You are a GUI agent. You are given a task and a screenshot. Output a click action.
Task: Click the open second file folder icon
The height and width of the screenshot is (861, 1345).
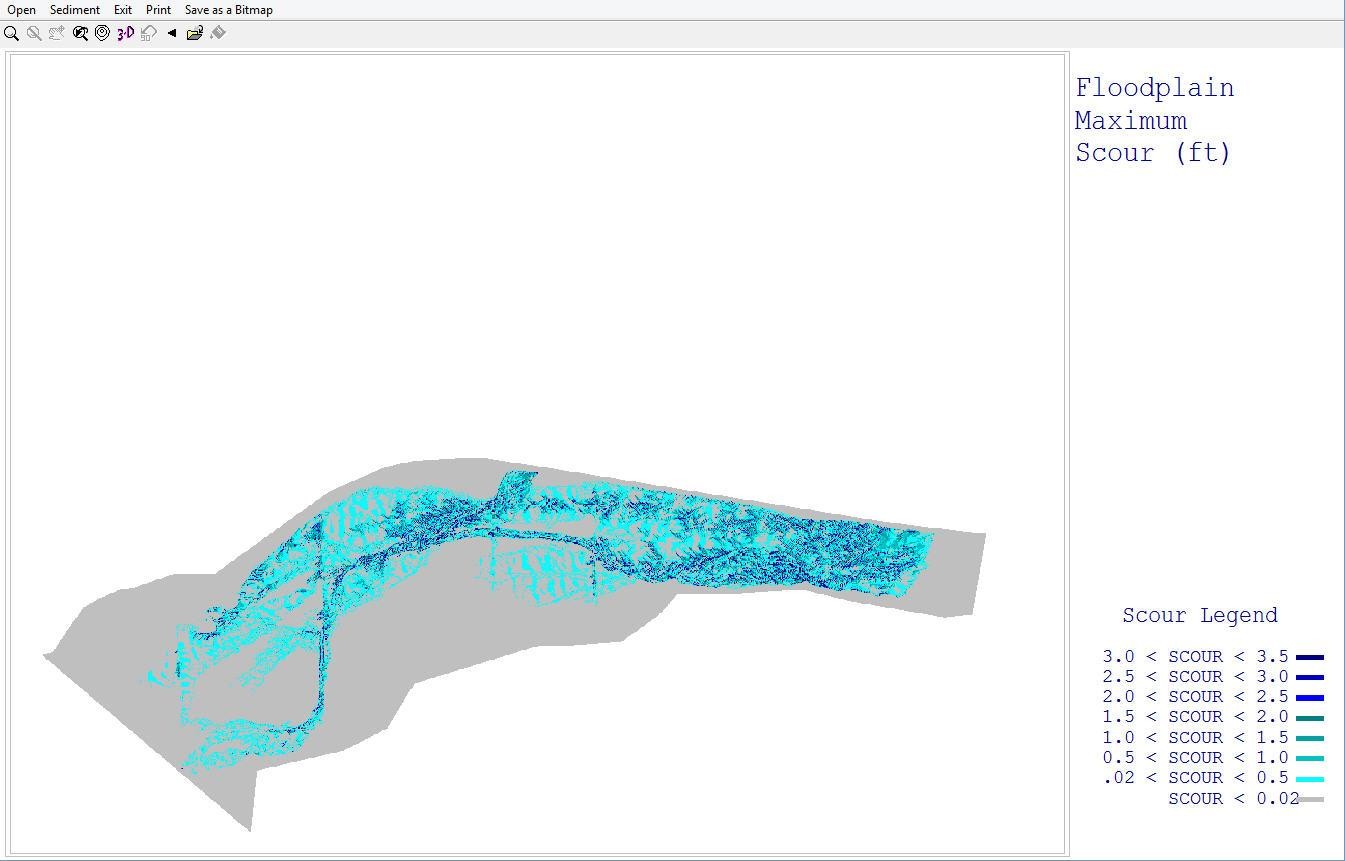195,33
